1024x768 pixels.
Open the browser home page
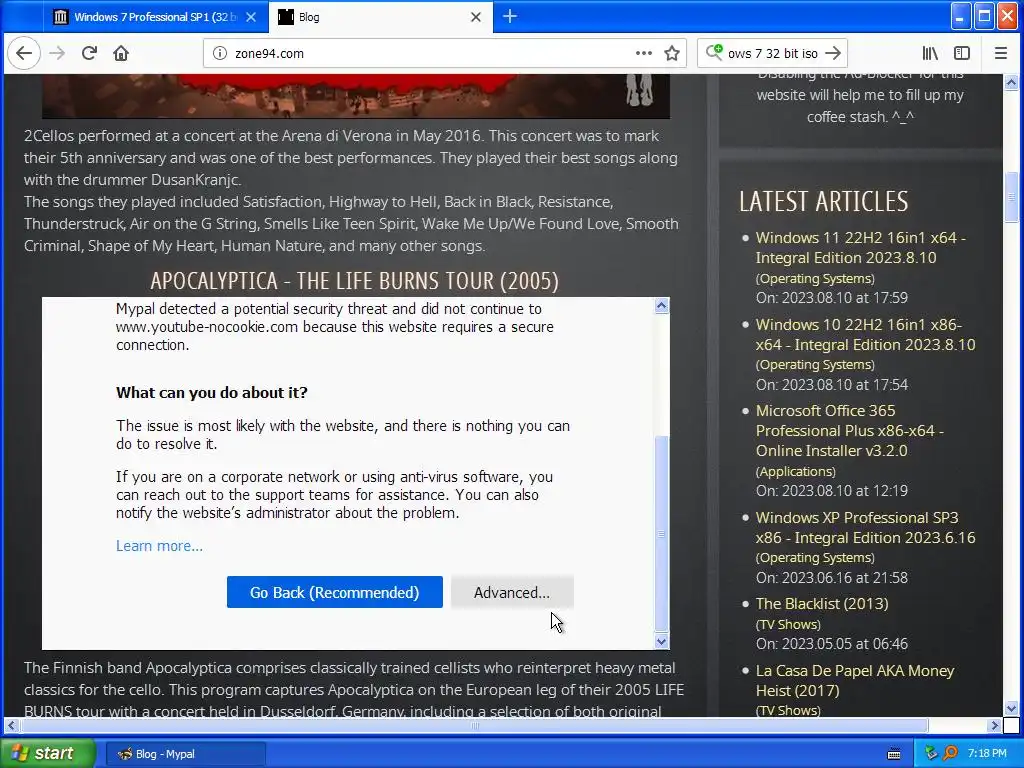pyautogui.click(x=121, y=53)
